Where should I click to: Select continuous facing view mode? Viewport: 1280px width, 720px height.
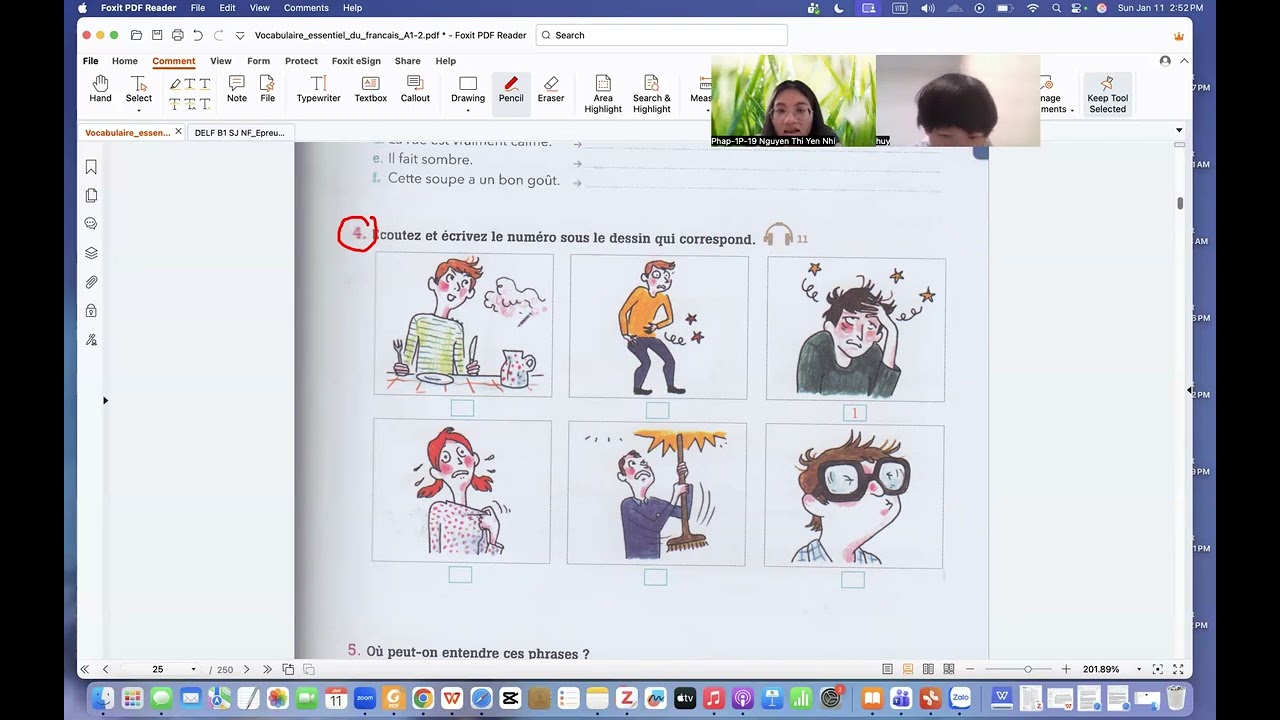(949, 669)
